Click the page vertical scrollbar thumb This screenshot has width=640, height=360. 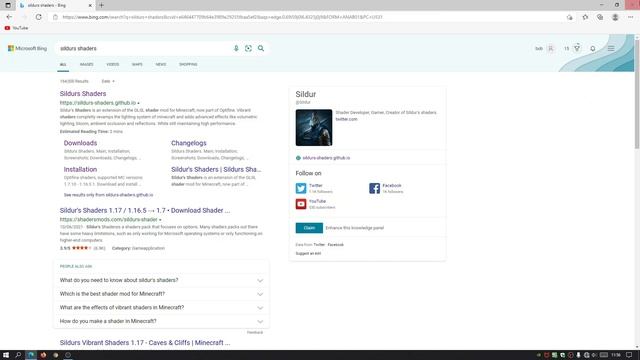click(636, 94)
